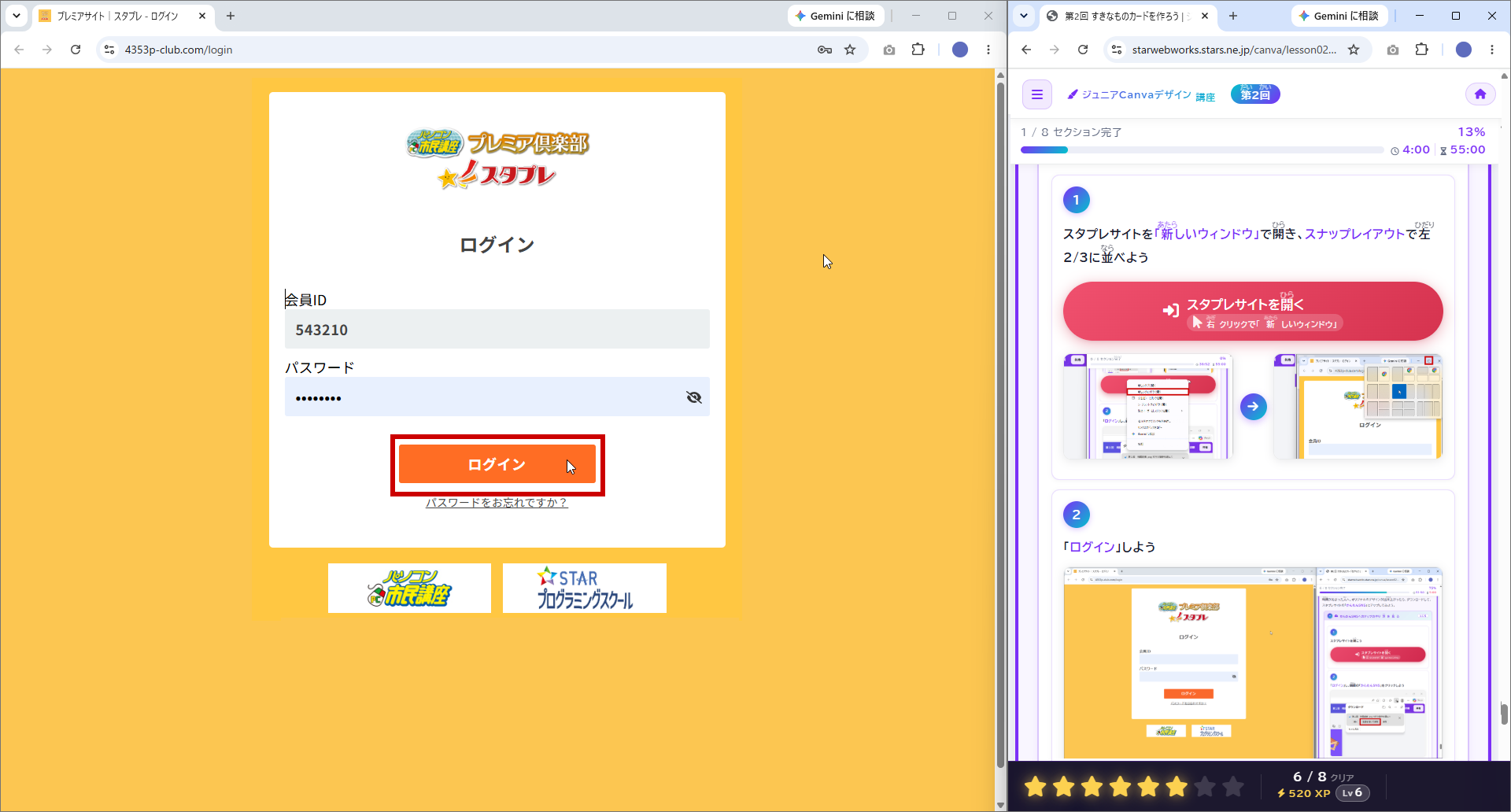Image resolution: width=1511 pixels, height=812 pixels.
Task: Open the password manager key icon
Action: click(825, 50)
